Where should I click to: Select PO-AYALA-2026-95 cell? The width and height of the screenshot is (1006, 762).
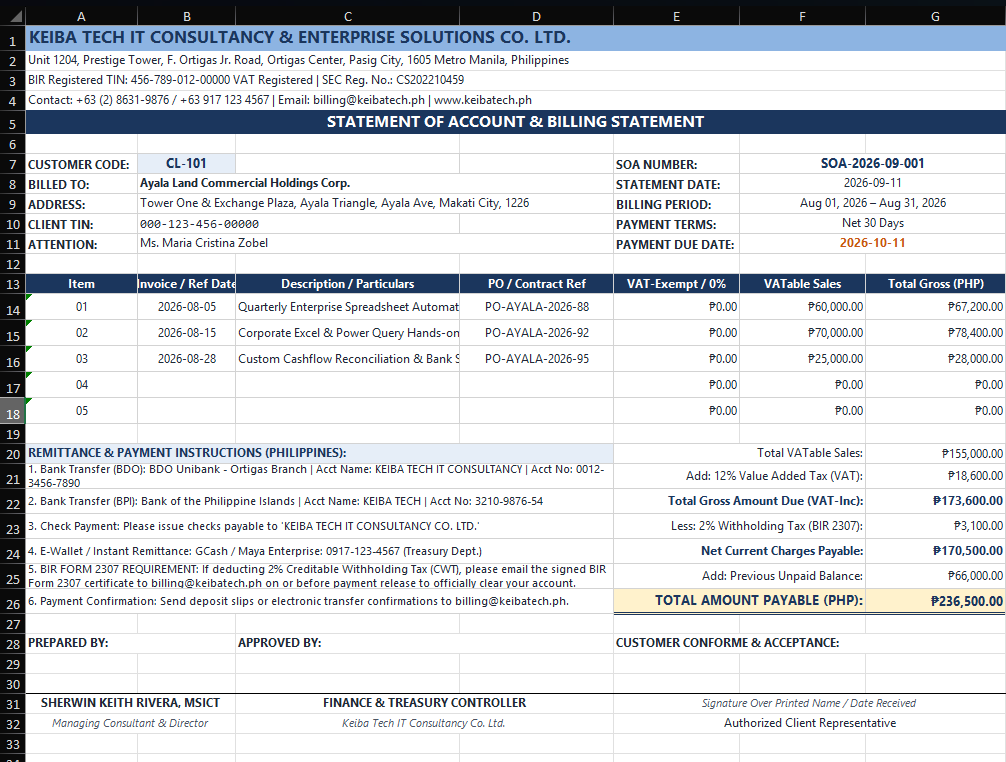536,359
